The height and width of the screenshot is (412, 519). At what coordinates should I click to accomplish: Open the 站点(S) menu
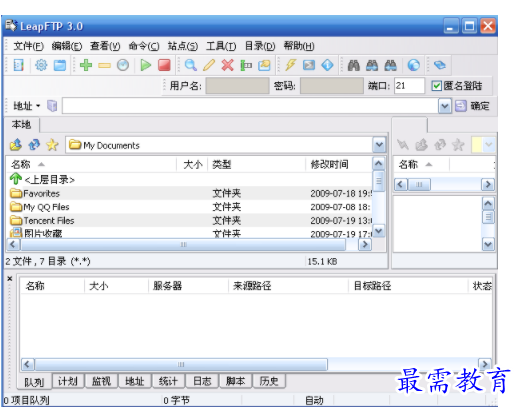click(x=183, y=46)
